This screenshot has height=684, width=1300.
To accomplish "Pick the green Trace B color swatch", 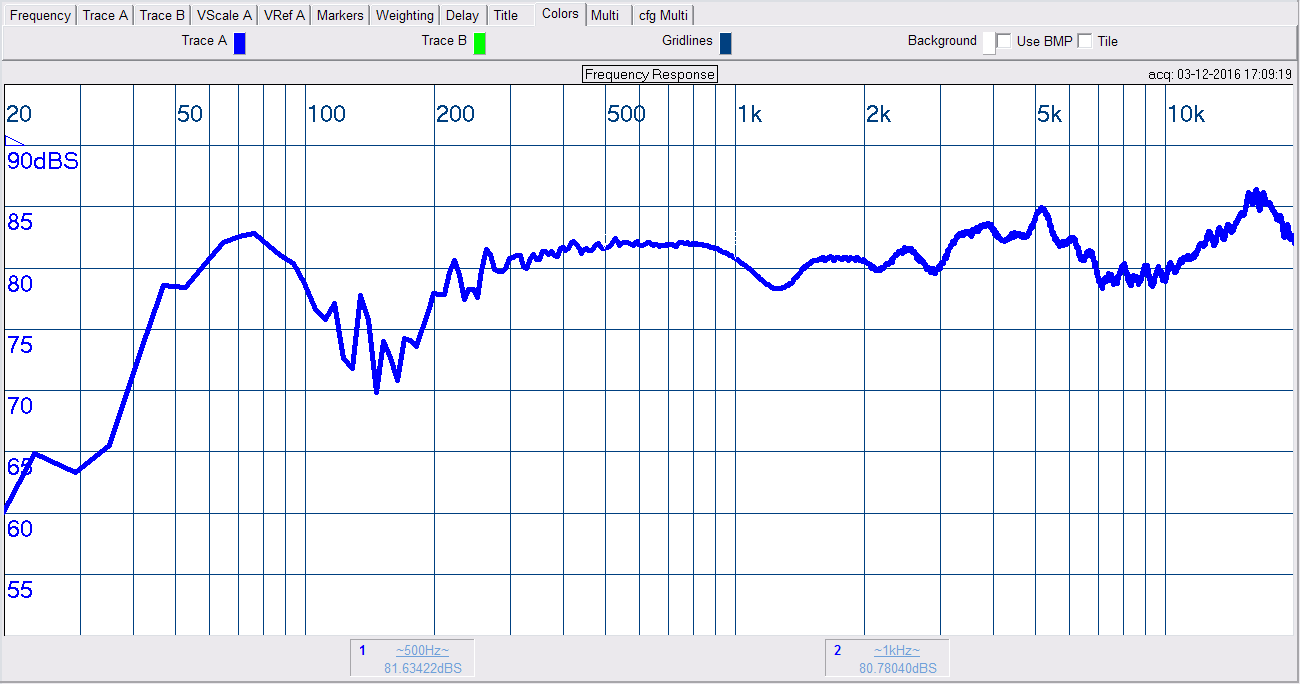I will (480, 43).
